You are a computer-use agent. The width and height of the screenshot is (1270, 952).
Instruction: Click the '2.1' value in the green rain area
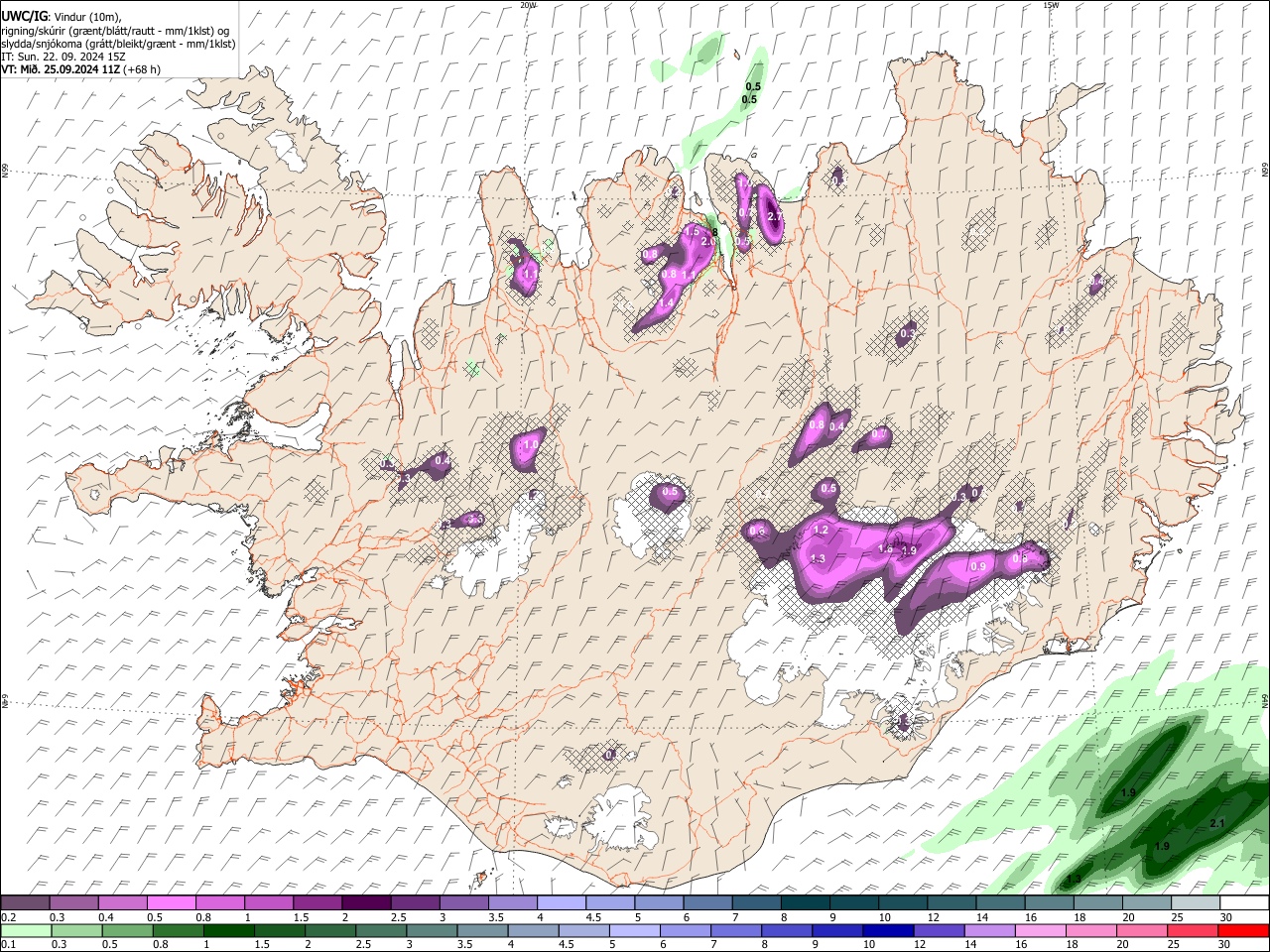1217,824
